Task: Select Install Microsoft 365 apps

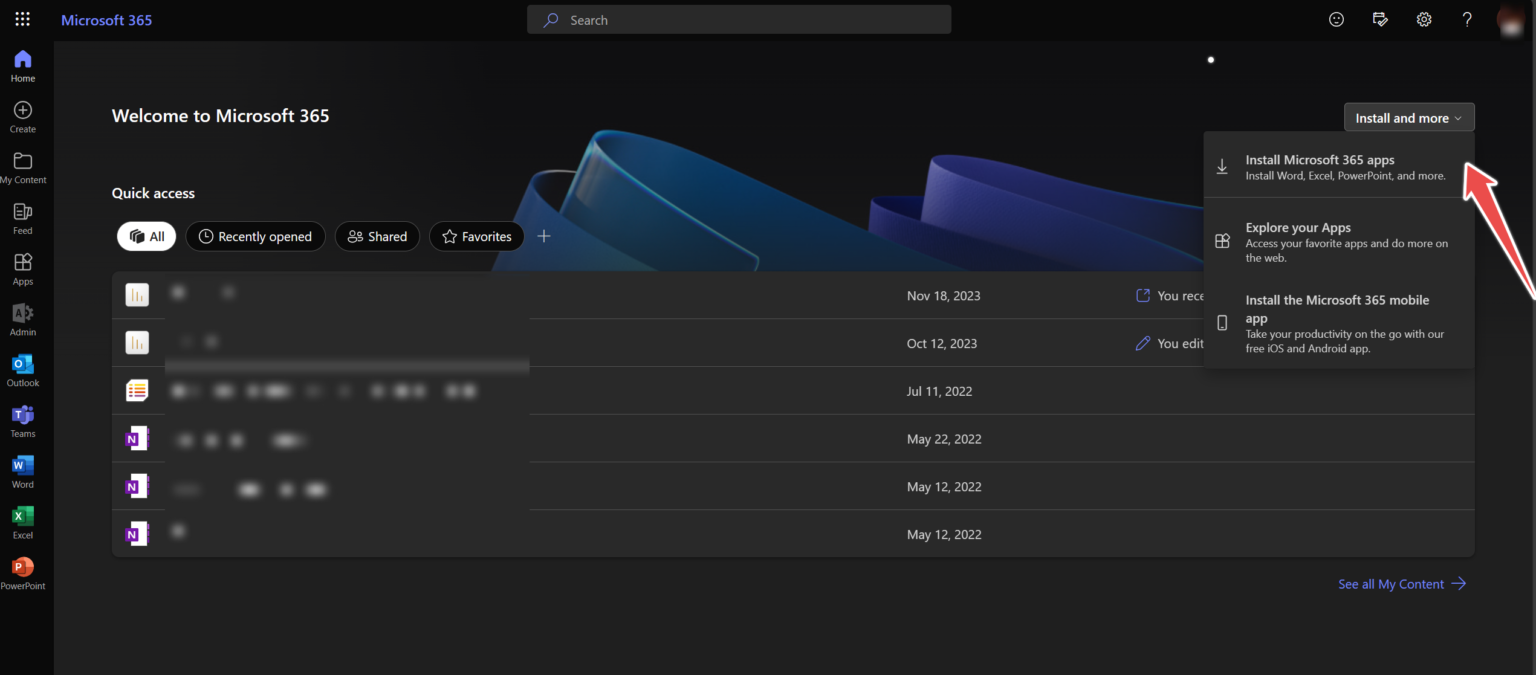Action: pos(1320,166)
